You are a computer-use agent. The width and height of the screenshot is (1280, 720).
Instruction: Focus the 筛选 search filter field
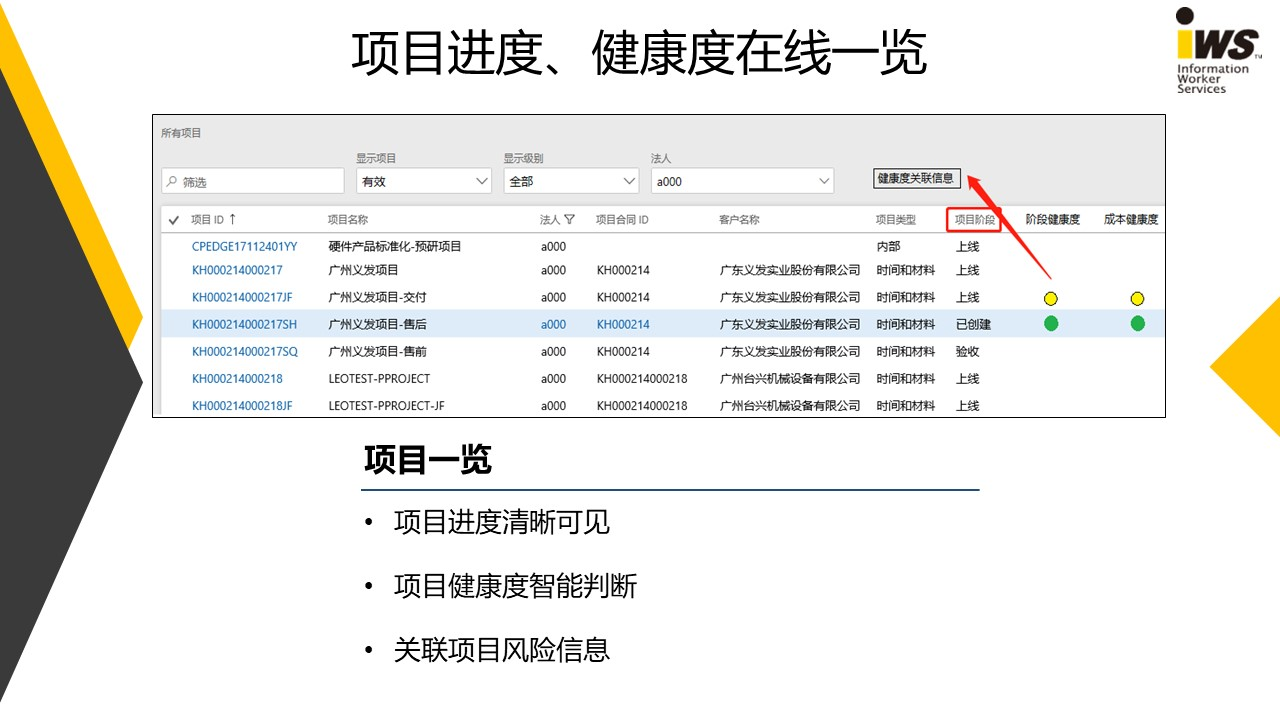click(x=253, y=181)
